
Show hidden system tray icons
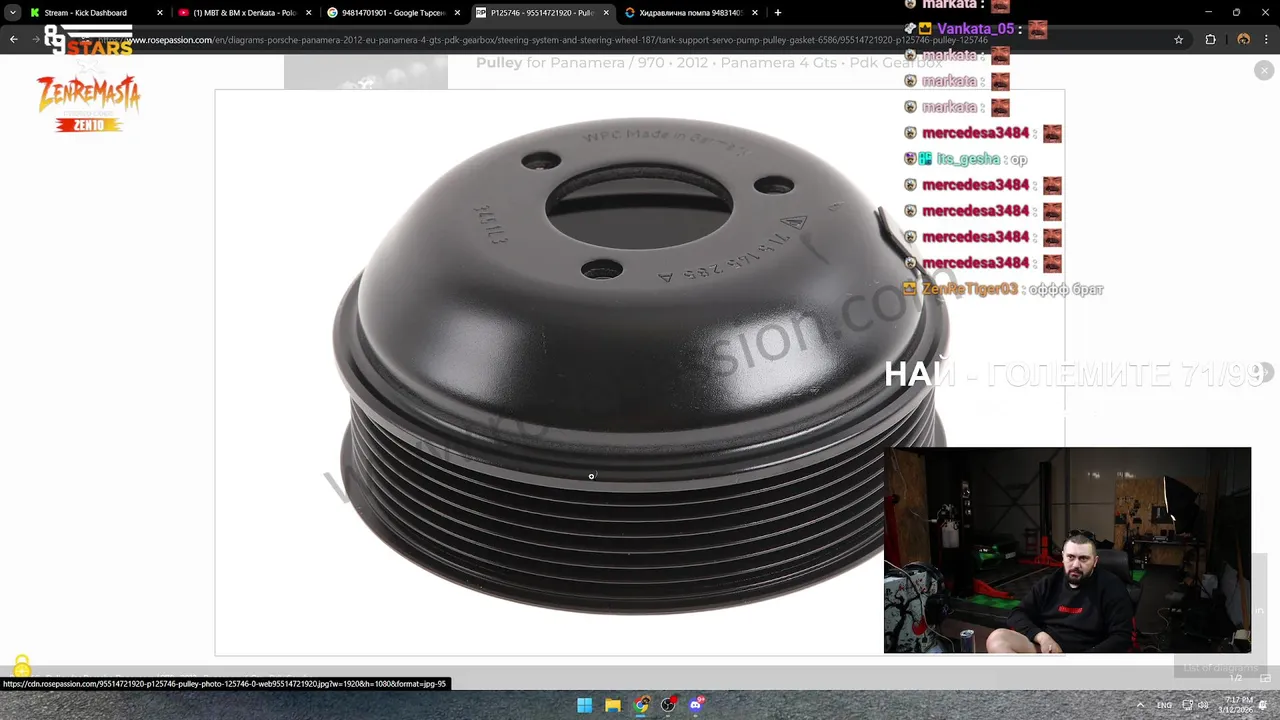1139,705
